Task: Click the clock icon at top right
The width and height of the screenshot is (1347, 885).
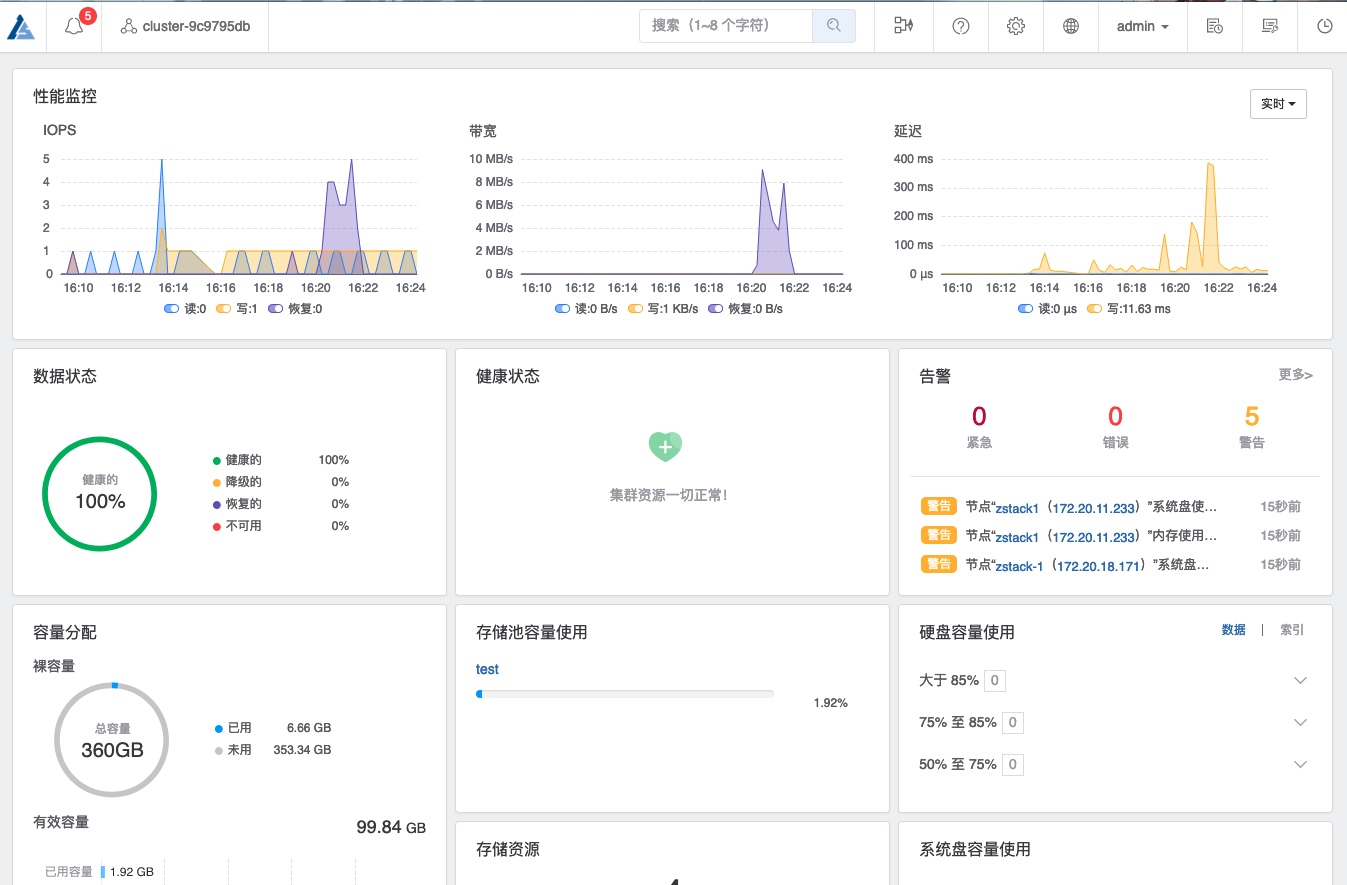Action: click(x=1325, y=27)
